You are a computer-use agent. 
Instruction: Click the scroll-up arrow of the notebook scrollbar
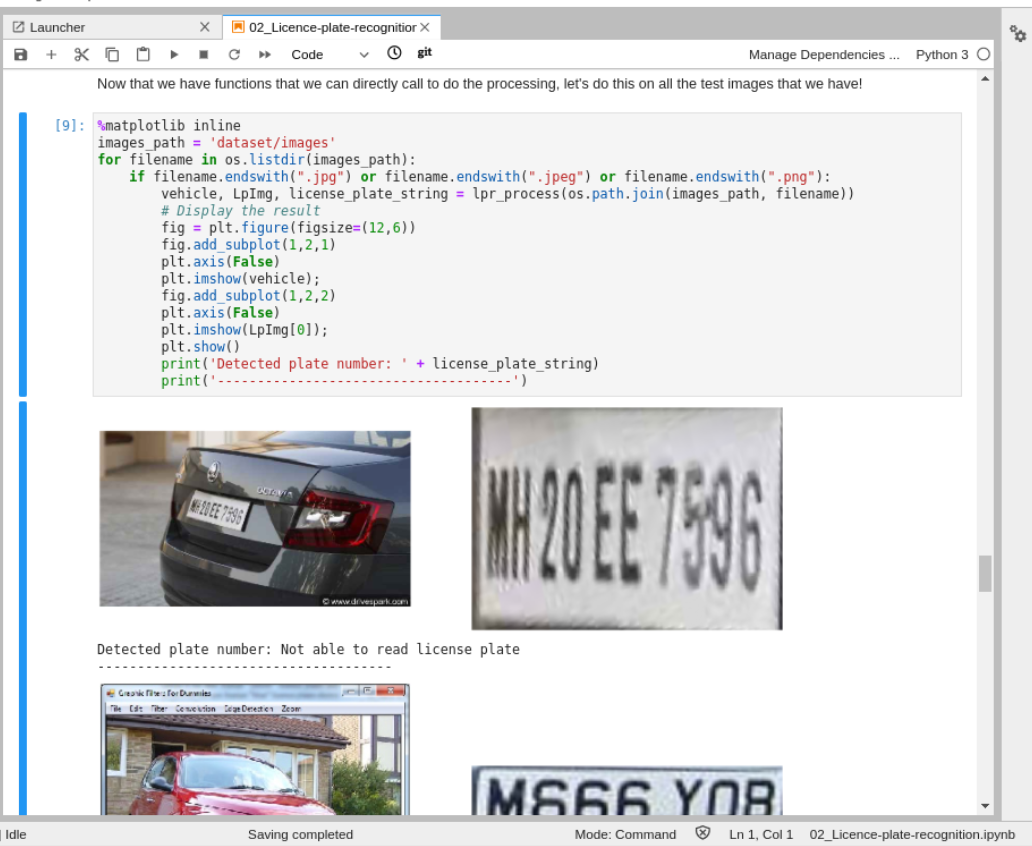(985, 79)
